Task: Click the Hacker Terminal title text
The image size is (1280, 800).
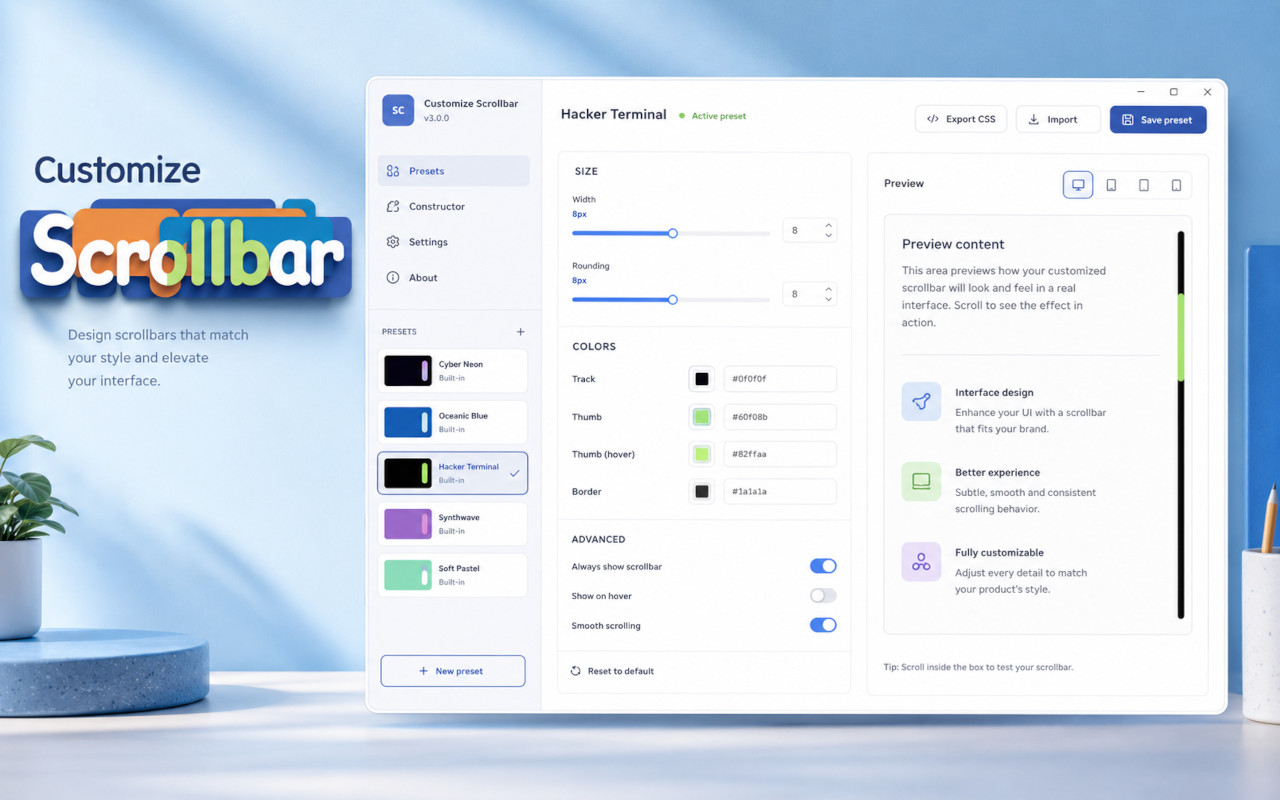Action: 613,114
